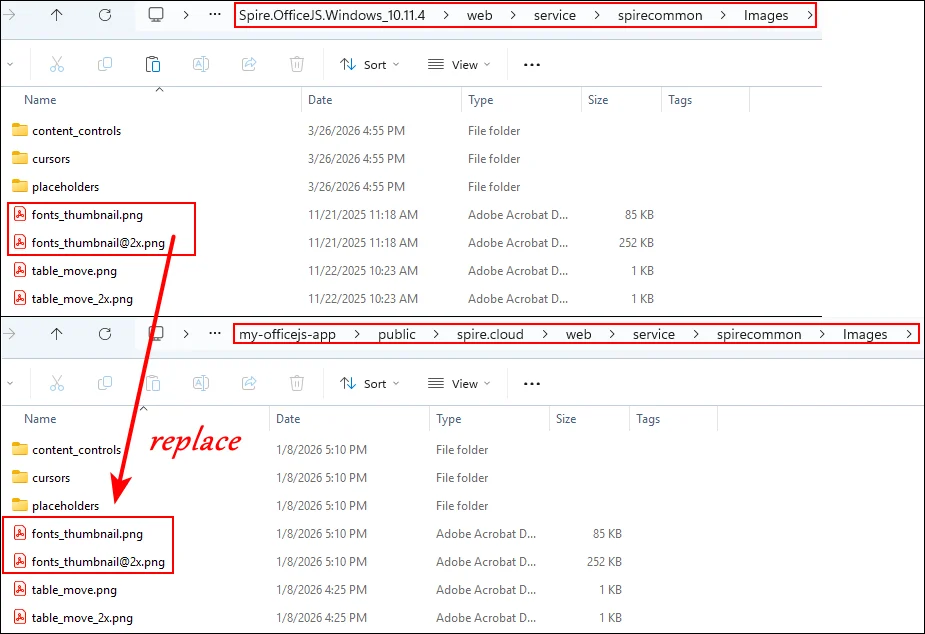Open See more options in the Spire.OfficeJS toolbar
The width and height of the screenshot is (925, 634).
tap(532, 65)
